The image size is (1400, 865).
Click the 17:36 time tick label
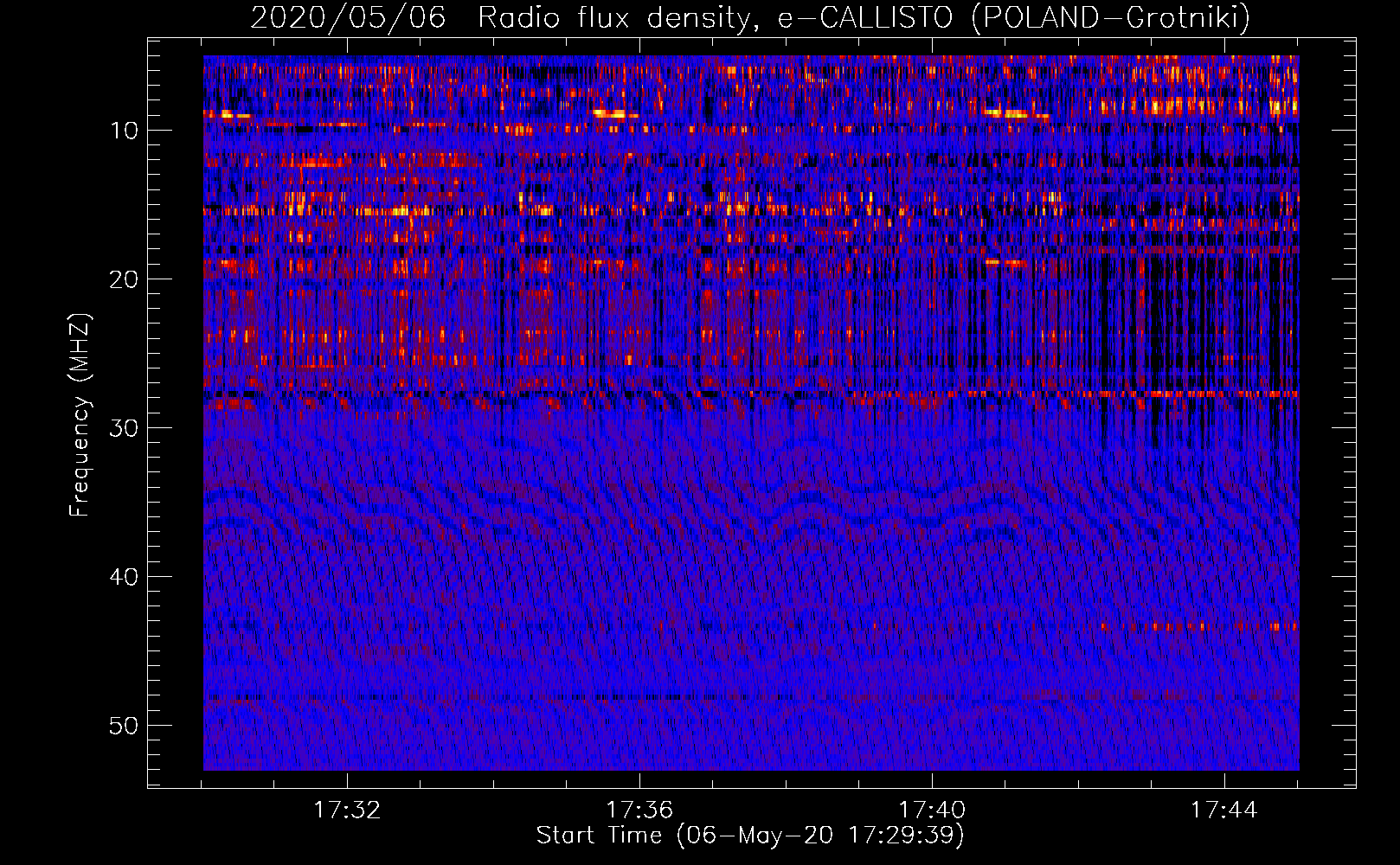tap(639, 811)
